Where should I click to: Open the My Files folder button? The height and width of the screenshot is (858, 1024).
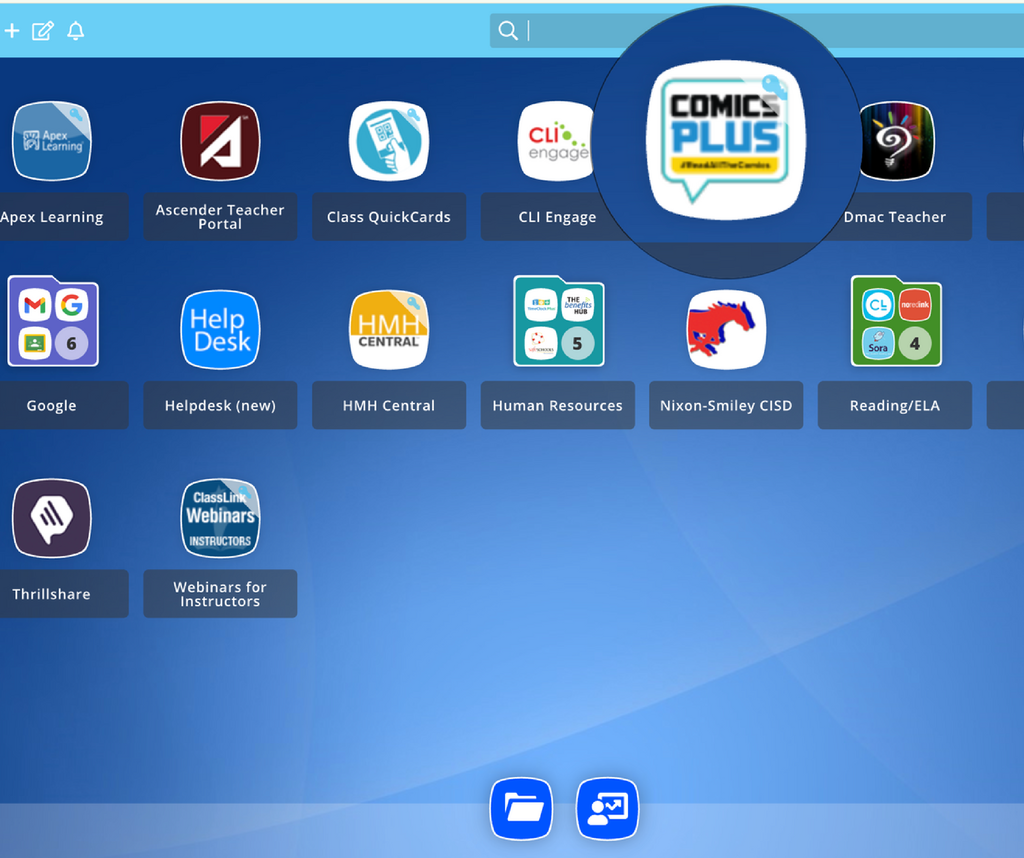pos(521,808)
